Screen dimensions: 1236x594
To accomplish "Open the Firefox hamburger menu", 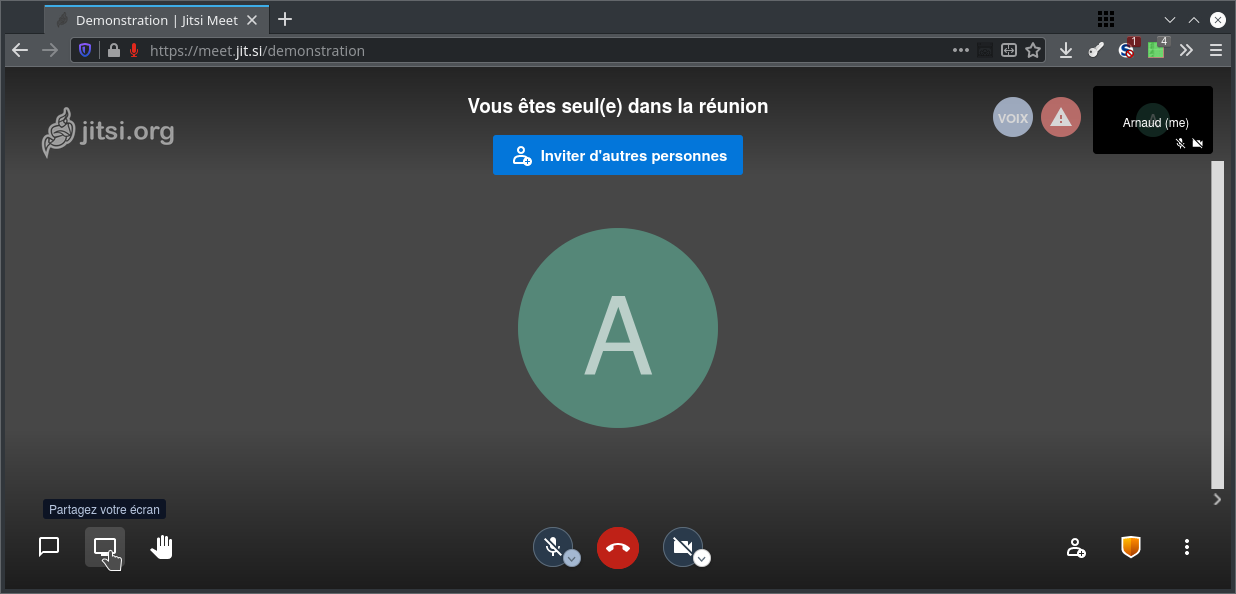I will click(1216, 50).
